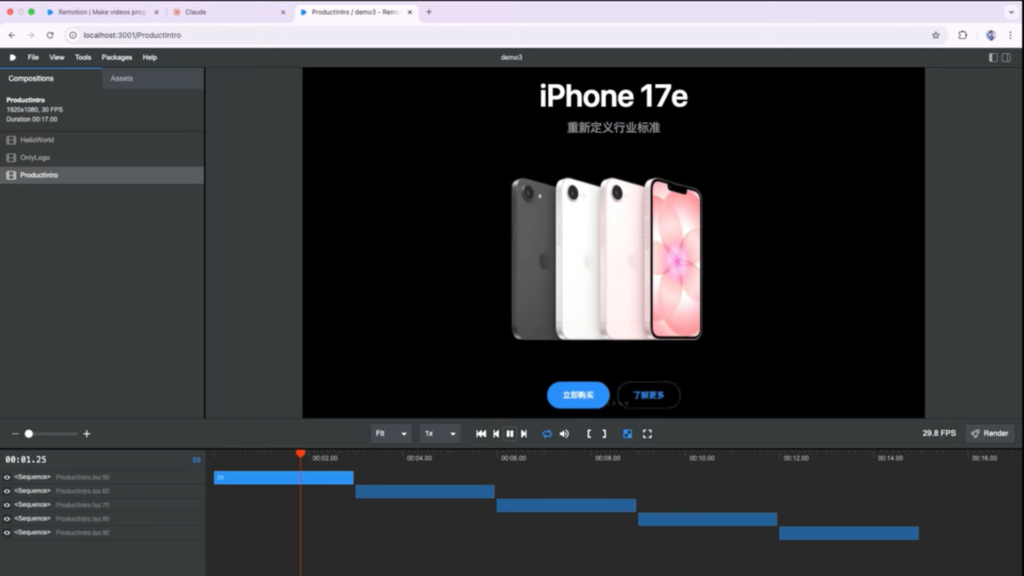Select the third sequence clip near 00:06.00
This screenshot has width=1024, height=576.
(x=566, y=505)
